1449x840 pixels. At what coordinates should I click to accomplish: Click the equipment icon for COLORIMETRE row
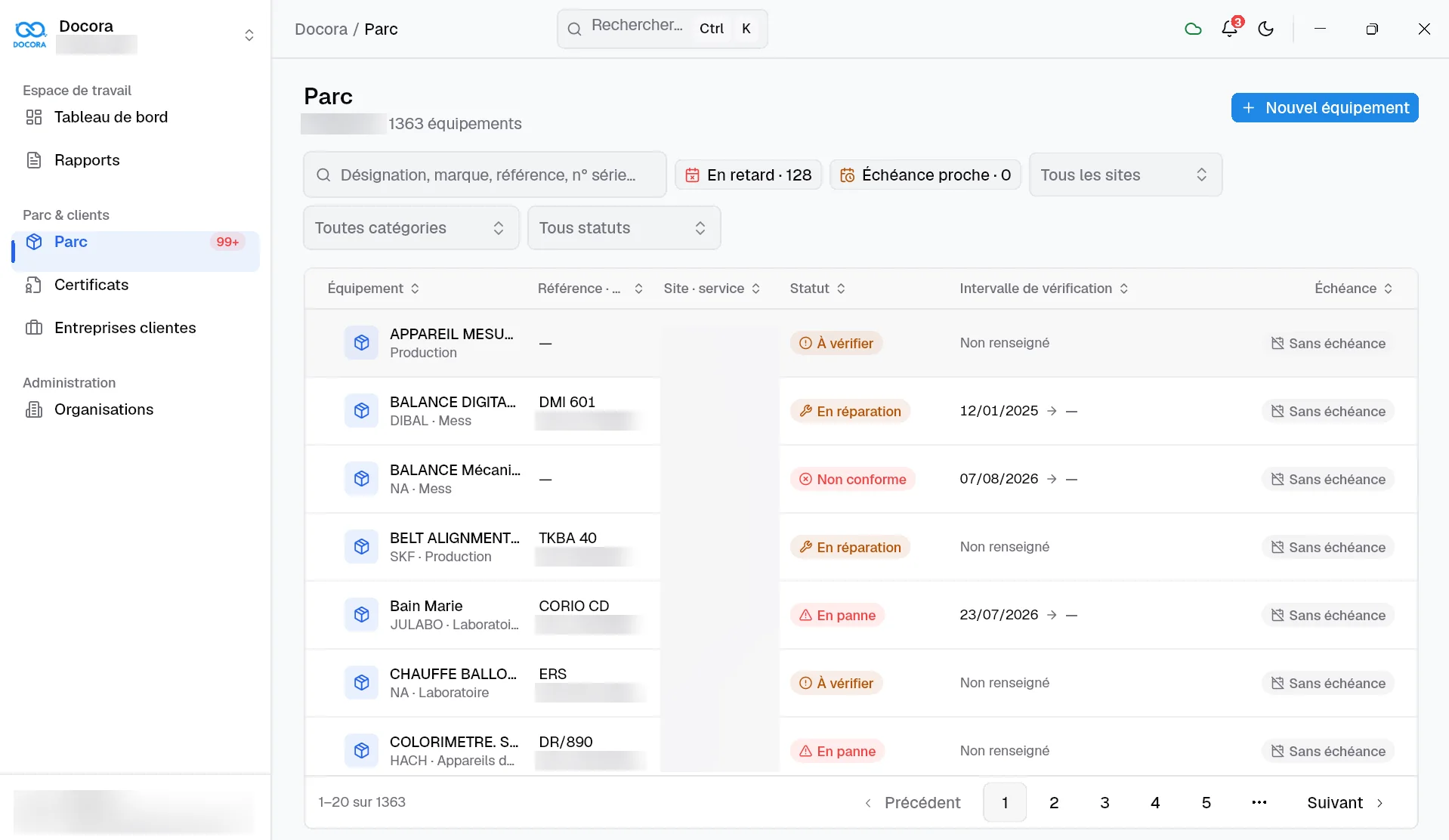point(361,751)
